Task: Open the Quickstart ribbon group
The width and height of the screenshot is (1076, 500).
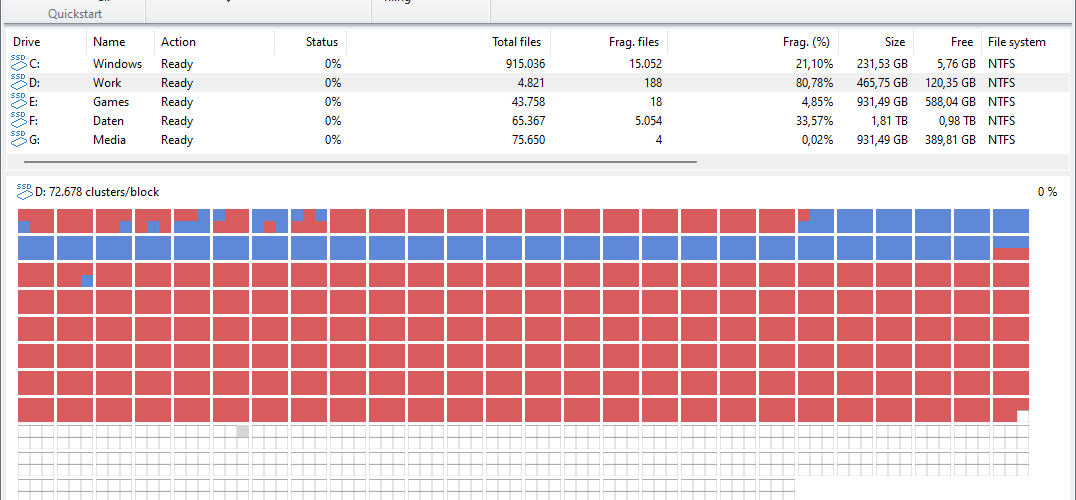Action: point(75,13)
